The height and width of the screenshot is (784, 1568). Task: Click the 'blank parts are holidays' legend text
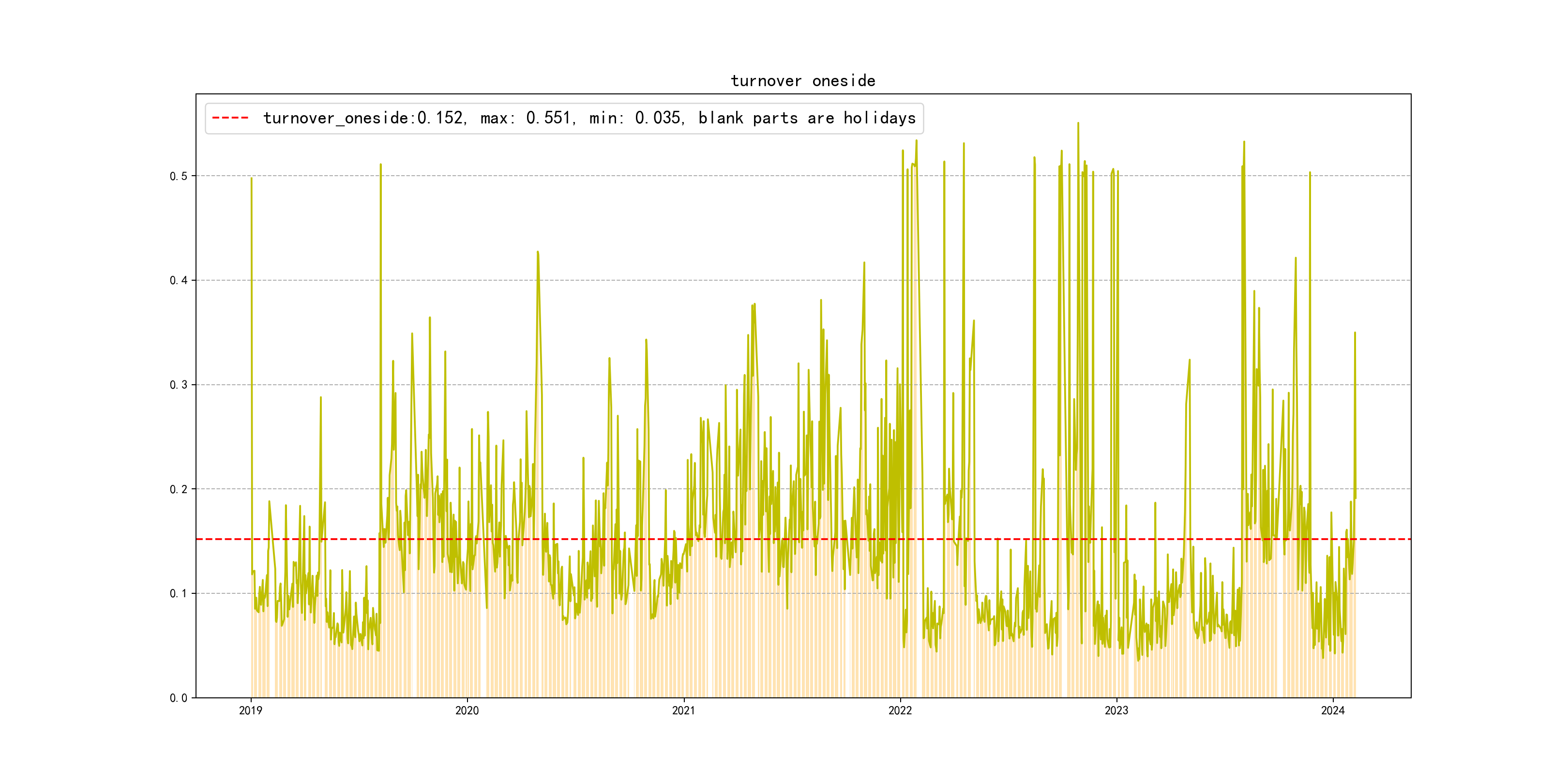click(x=807, y=118)
